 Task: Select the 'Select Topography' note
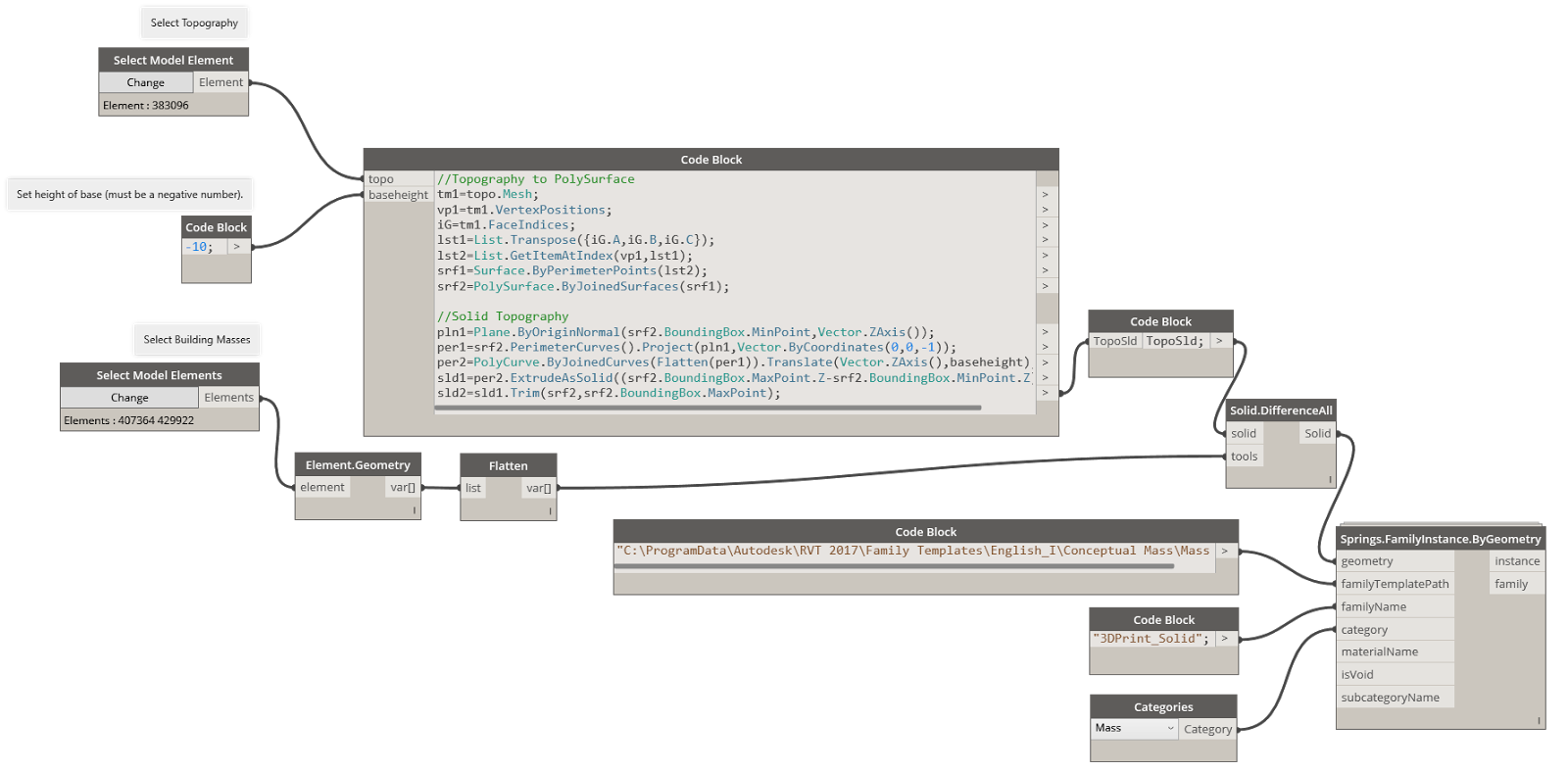[x=194, y=23]
